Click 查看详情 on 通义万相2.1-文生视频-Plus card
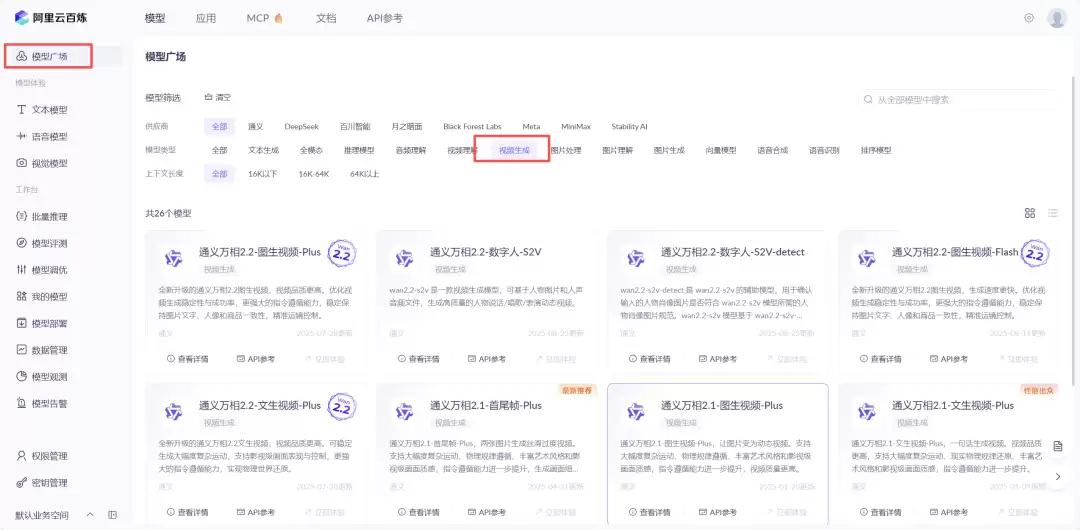 [881, 512]
